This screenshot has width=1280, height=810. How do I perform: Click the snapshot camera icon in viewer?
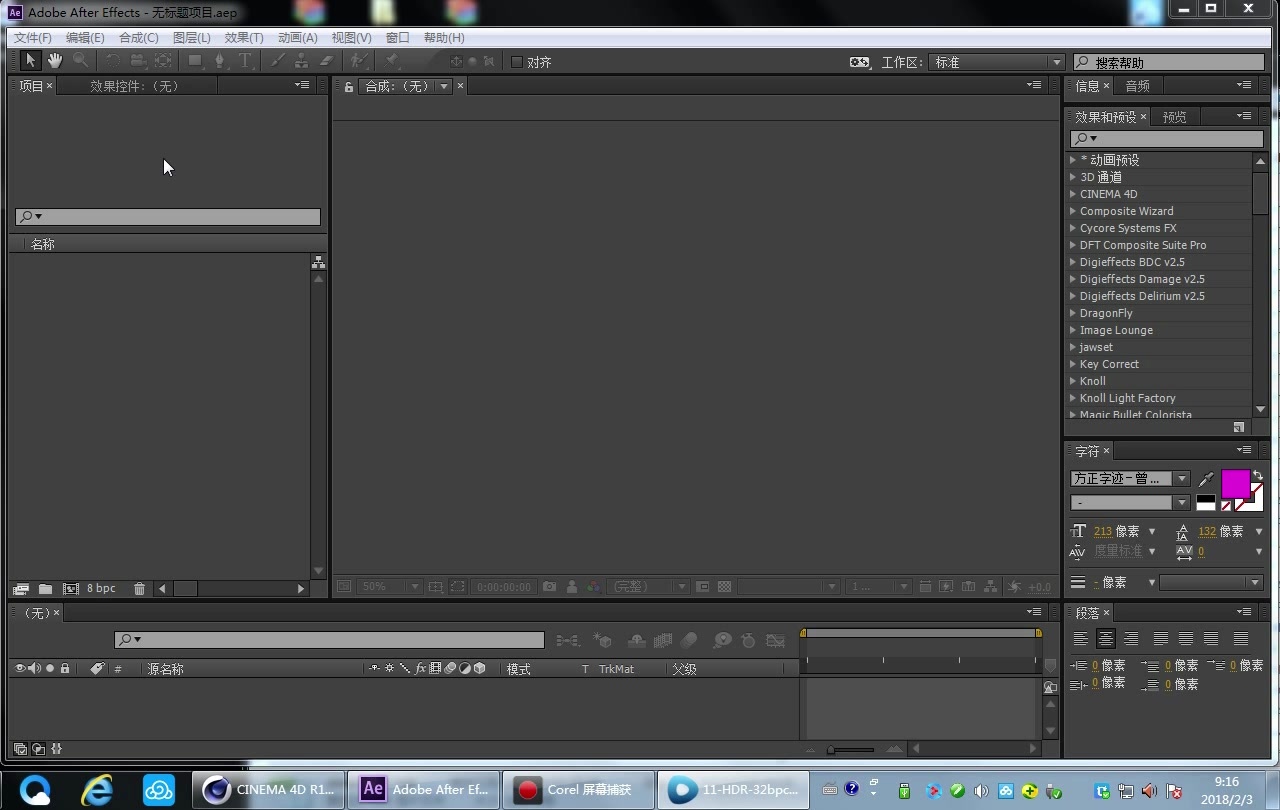(x=549, y=587)
